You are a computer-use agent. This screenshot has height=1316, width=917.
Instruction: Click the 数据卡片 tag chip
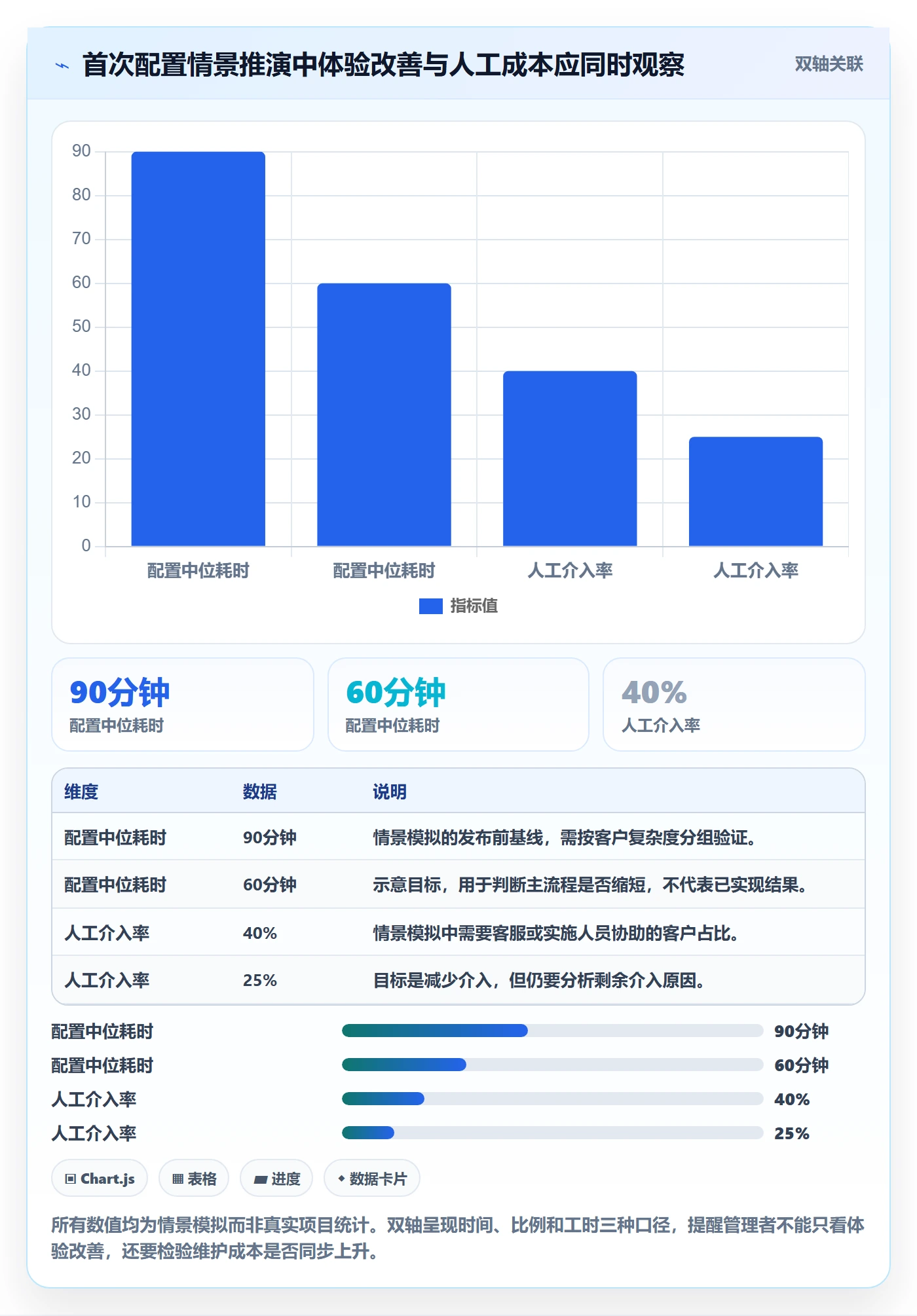point(372,1179)
